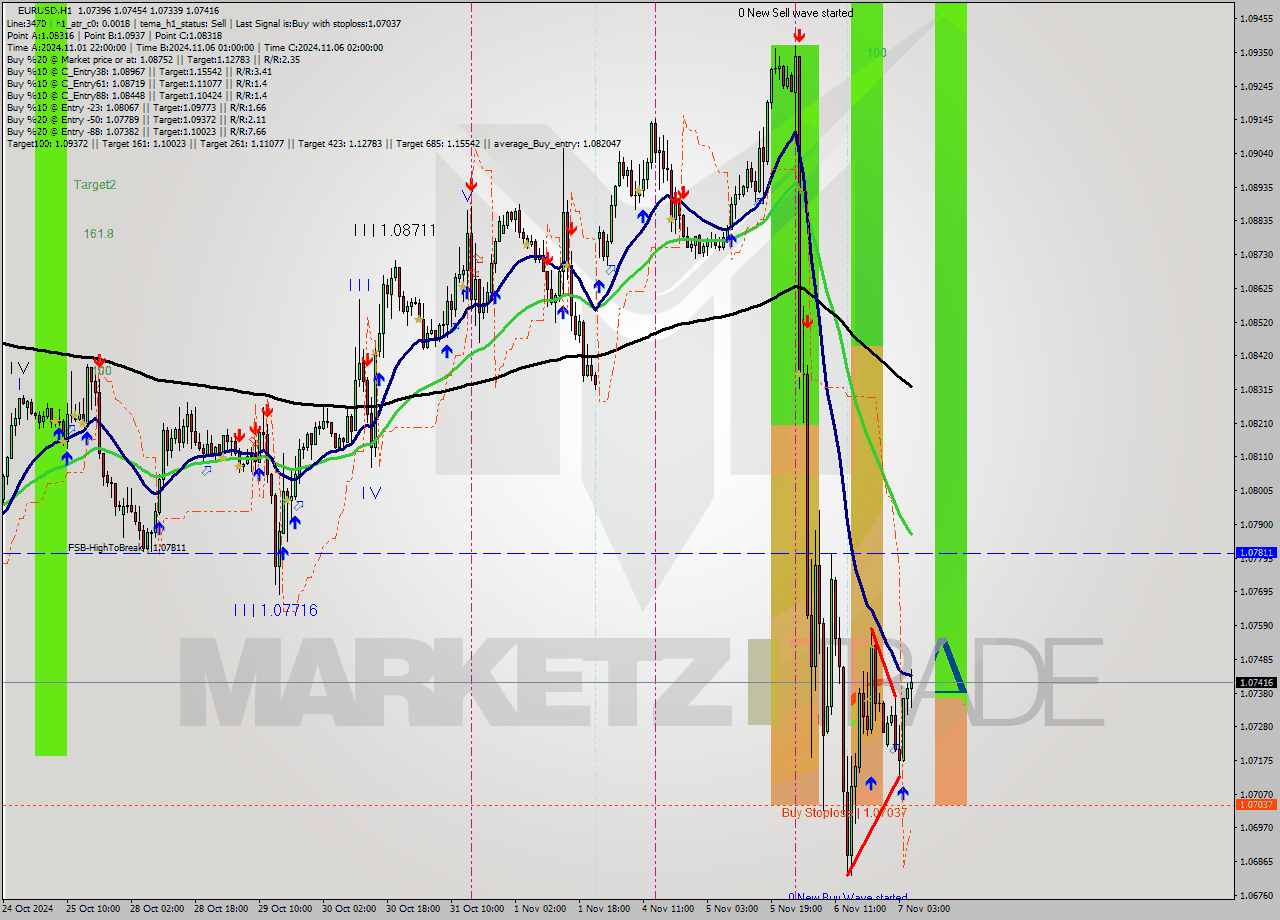
Task: Click price axis value 1.06760
Action: coord(1256,895)
